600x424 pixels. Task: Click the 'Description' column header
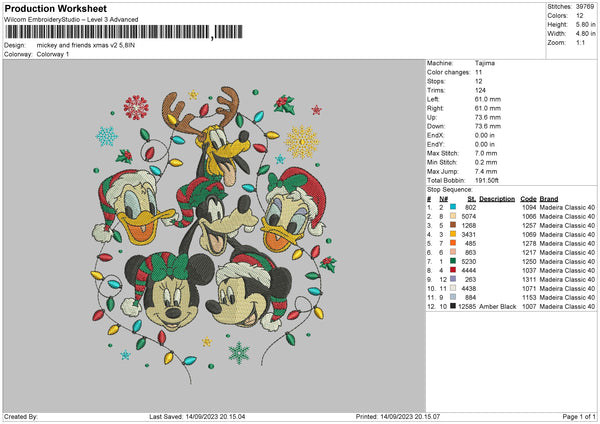tap(497, 199)
